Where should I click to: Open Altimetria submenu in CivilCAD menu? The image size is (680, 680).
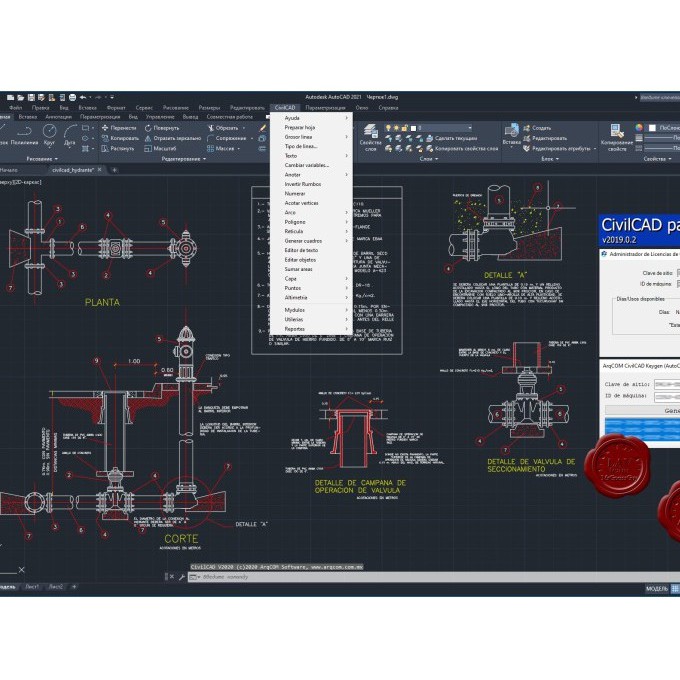311,298
